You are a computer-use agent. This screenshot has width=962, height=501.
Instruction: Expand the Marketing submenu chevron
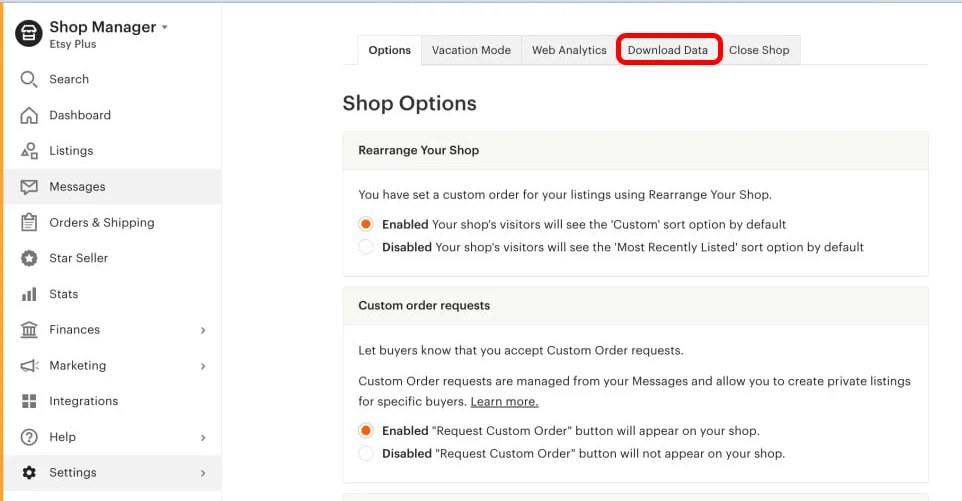pyautogui.click(x=203, y=366)
